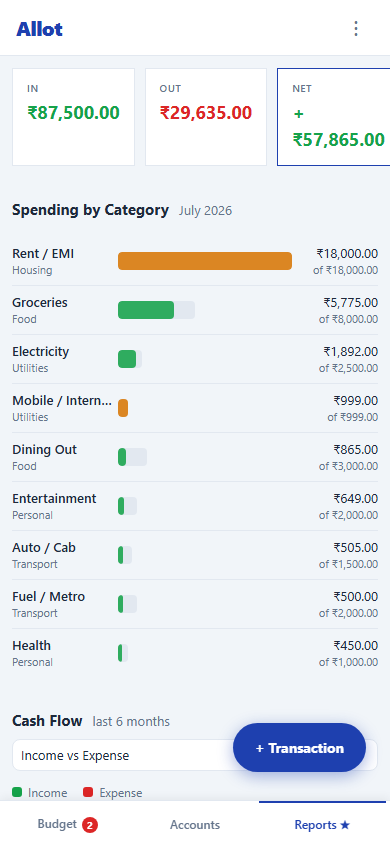Open the three-dot overflow menu
This screenshot has width=390, height=844.
356,29
